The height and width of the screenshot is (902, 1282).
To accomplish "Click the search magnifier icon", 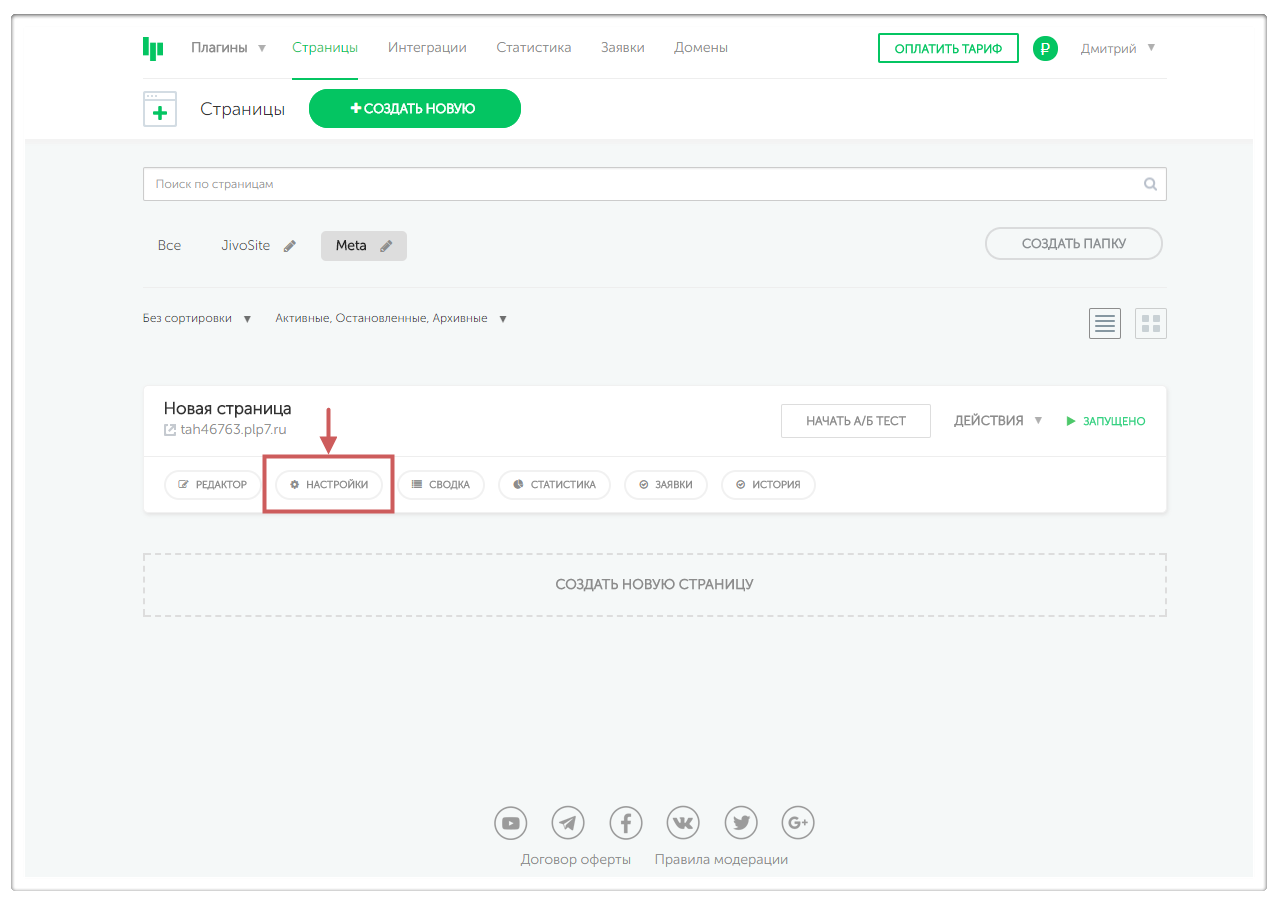I will 1150,184.
